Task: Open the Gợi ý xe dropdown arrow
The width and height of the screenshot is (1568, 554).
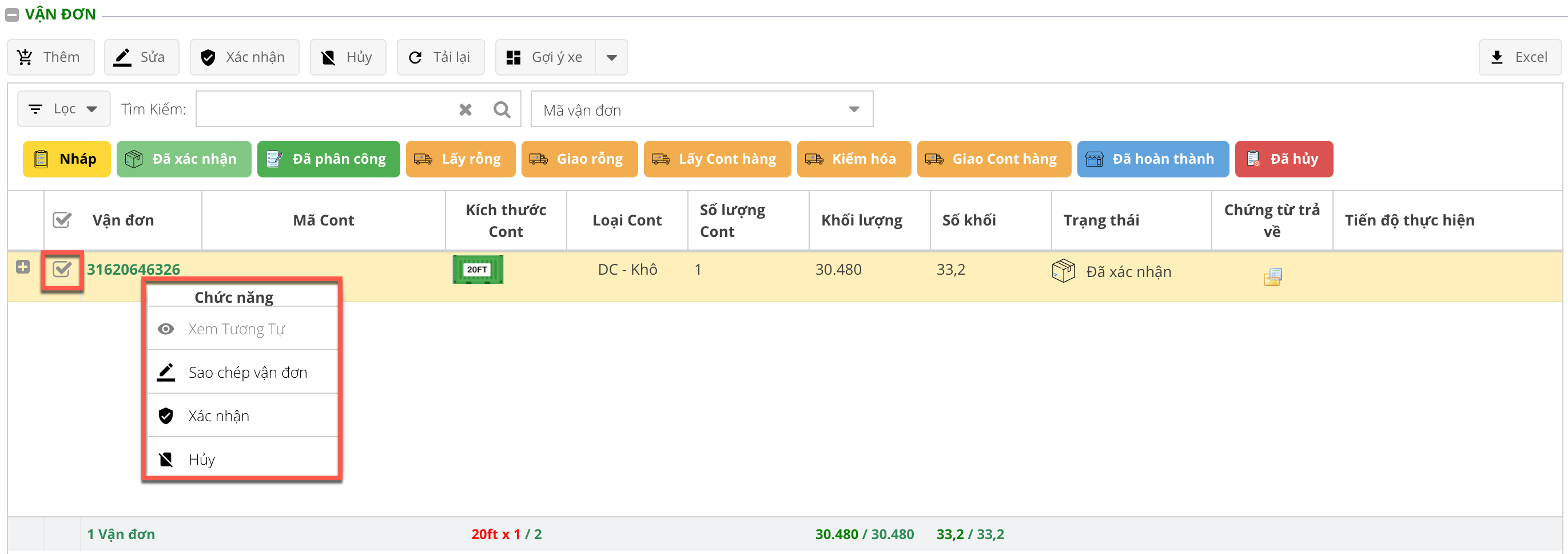Action: point(611,57)
